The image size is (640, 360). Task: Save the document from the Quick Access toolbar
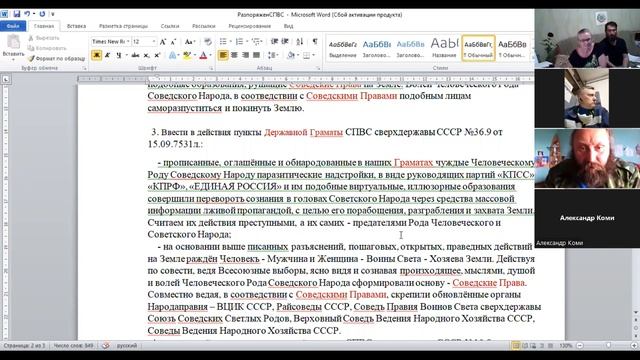point(17,14)
